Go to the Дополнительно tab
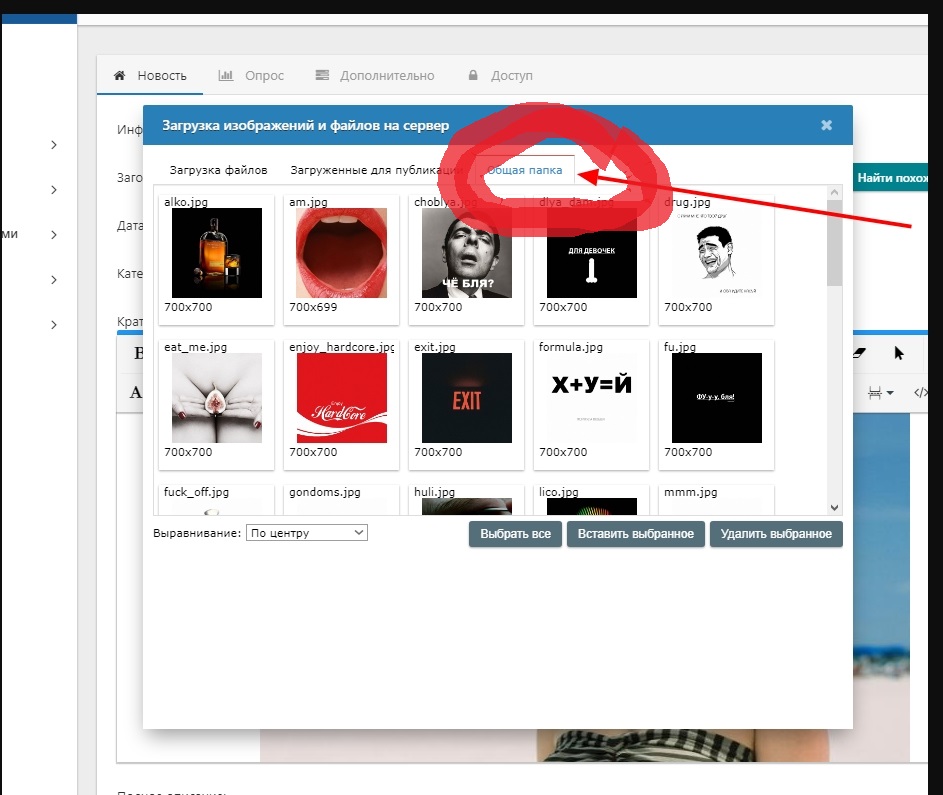 point(375,76)
